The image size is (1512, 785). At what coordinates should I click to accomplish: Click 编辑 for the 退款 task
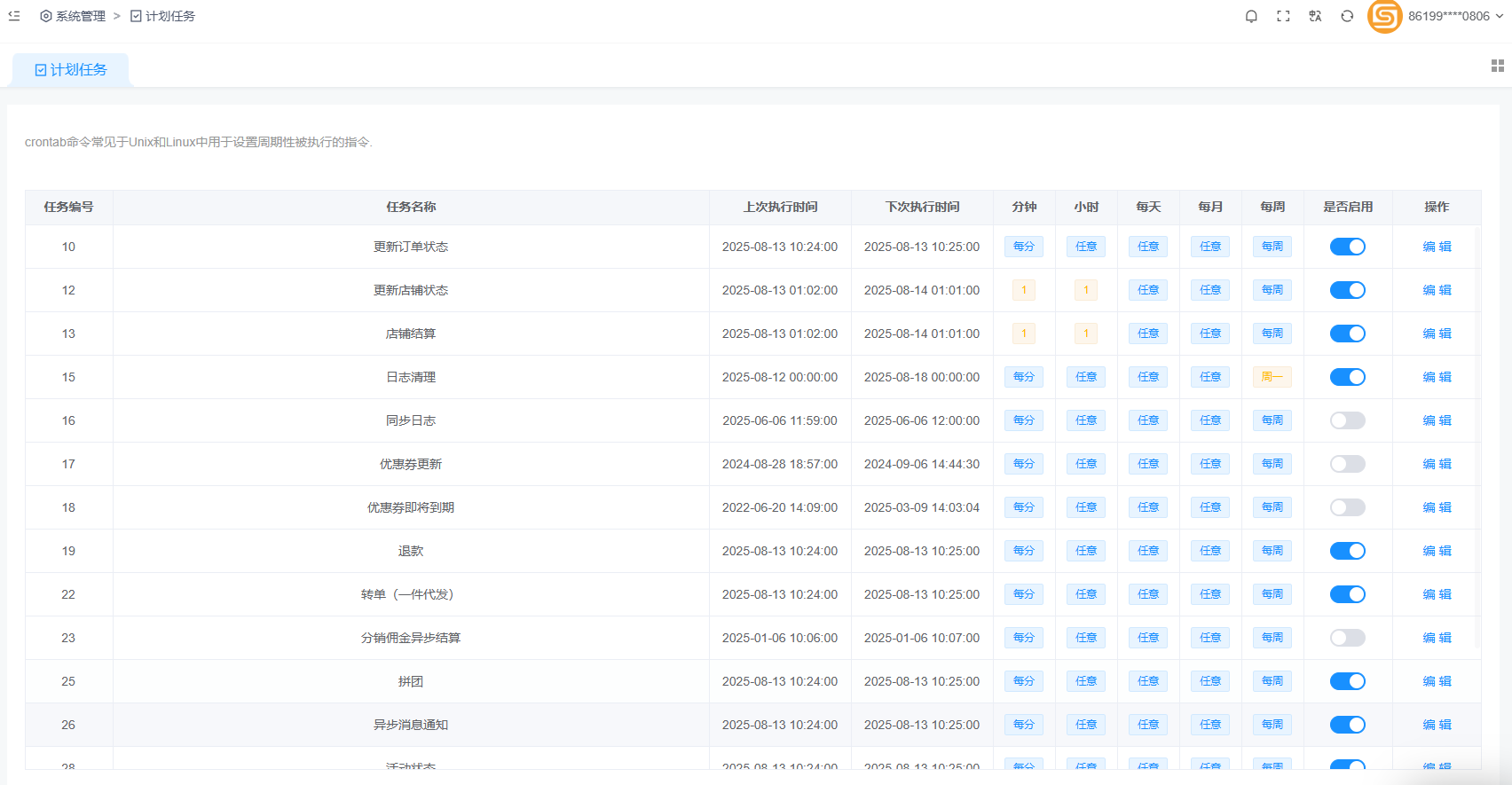(x=1437, y=551)
